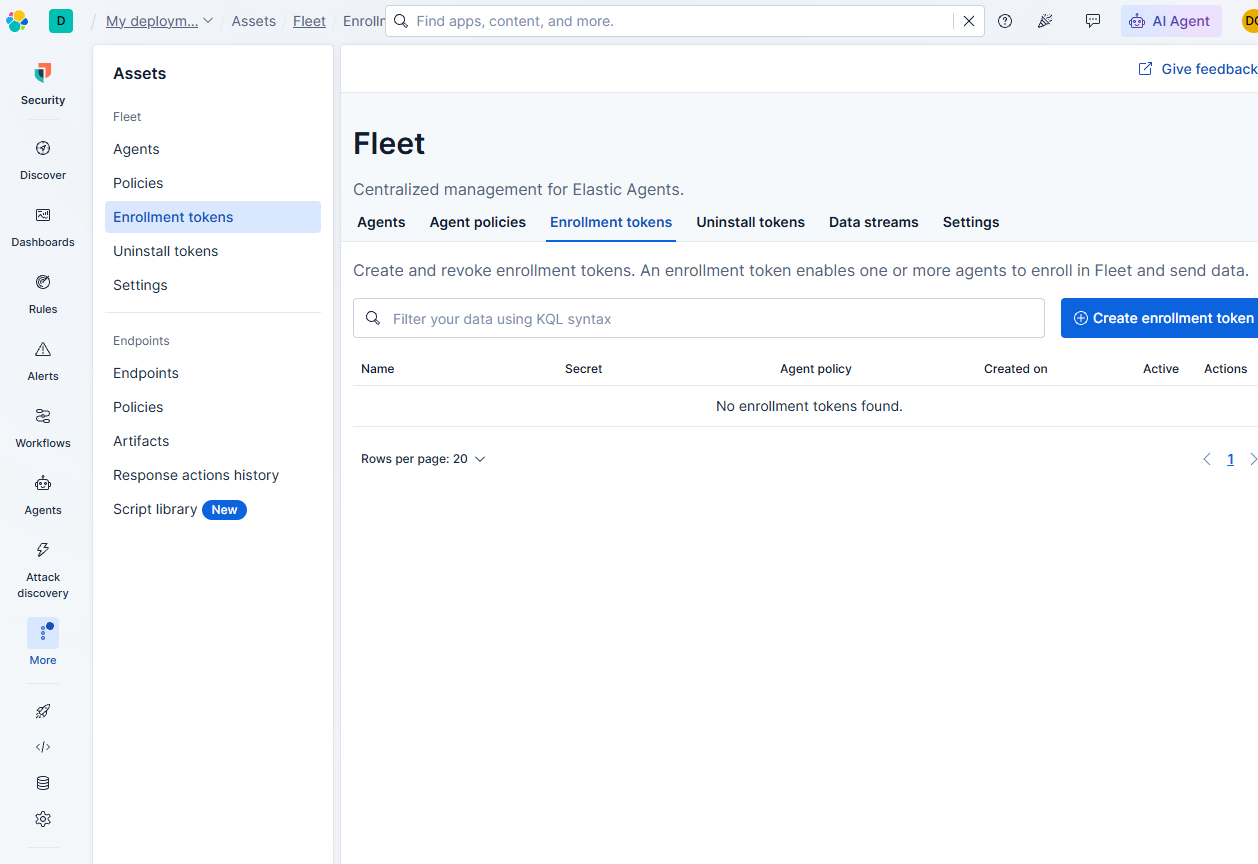
Task: Click the Actions column header
Action: point(1226,369)
